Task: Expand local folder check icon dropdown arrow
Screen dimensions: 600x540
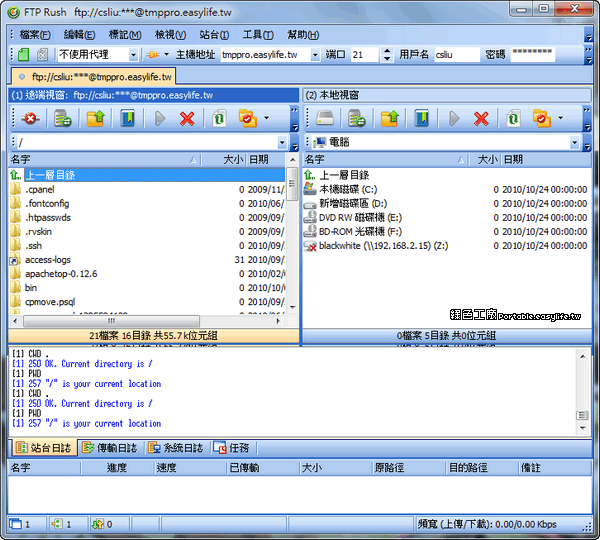Action: point(560,118)
